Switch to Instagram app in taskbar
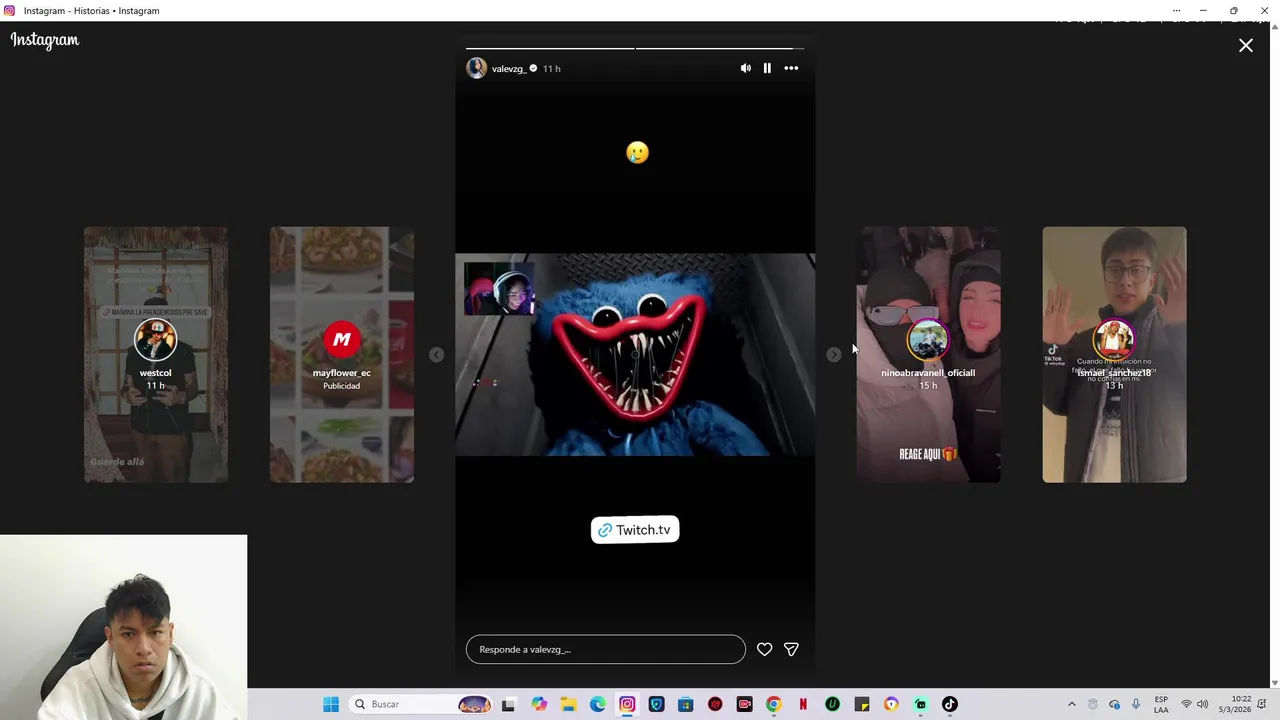Screen dimensions: 1280x720 pyautogui.click(x=627, y=704)
